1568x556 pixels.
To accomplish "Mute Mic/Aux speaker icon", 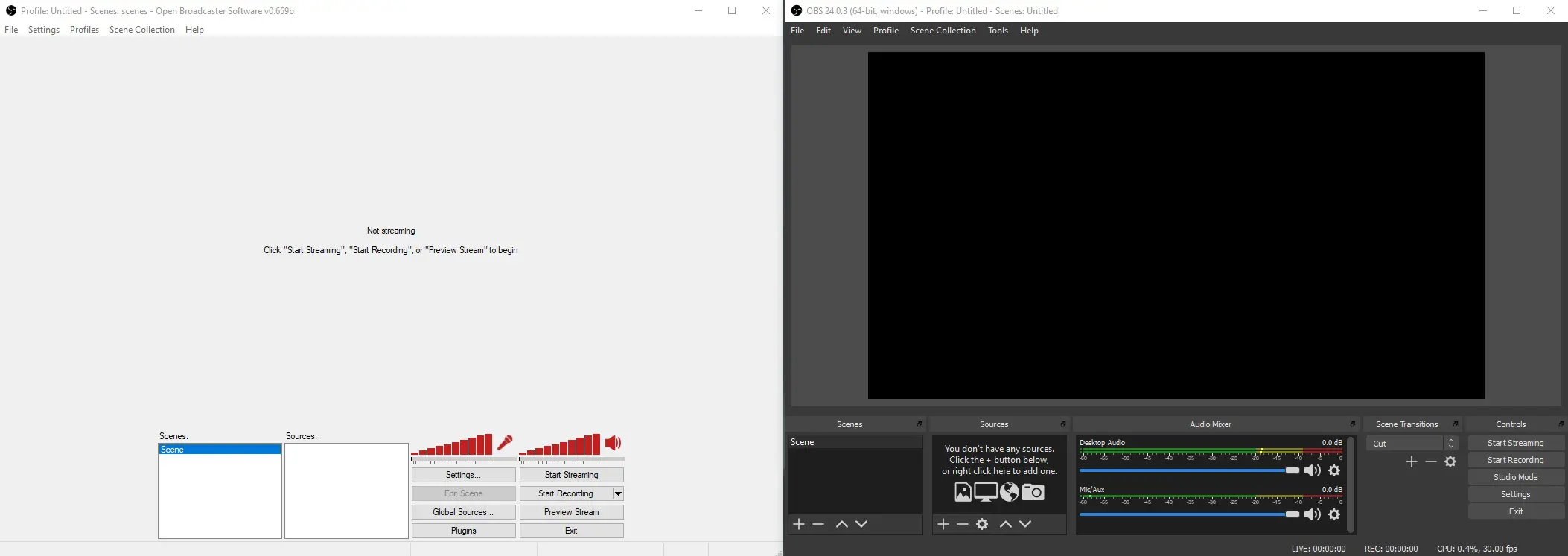I will [1313, 514].
